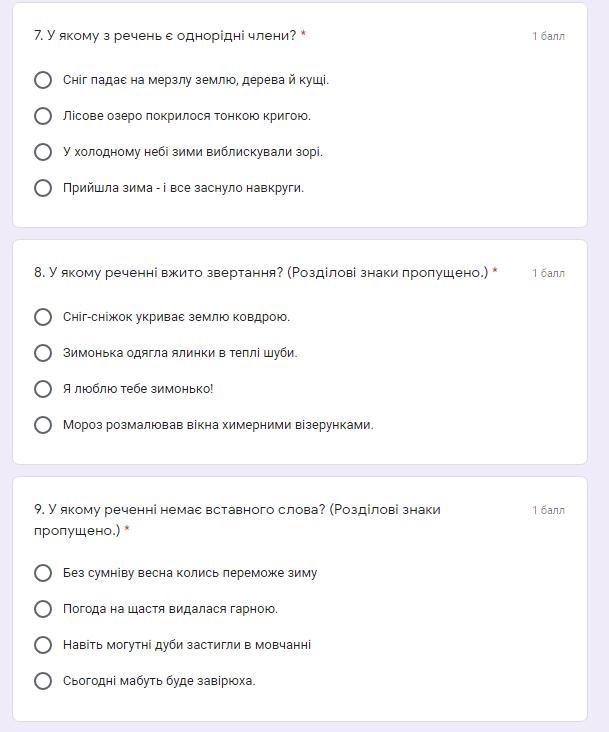Pick the answer 'Я люблю тебе зимонько!'

[43, 389]
